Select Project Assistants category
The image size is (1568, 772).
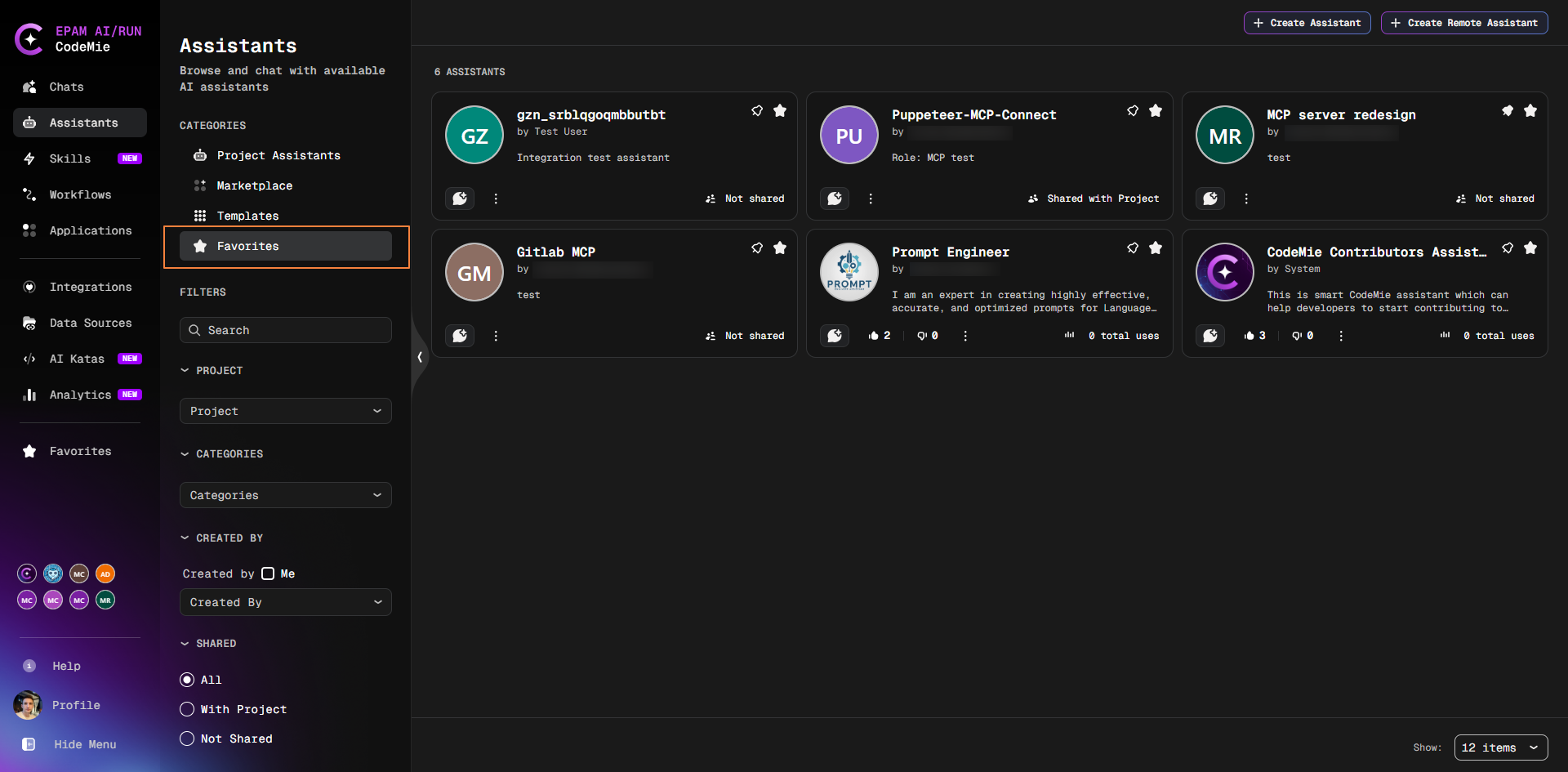(286, 155)
